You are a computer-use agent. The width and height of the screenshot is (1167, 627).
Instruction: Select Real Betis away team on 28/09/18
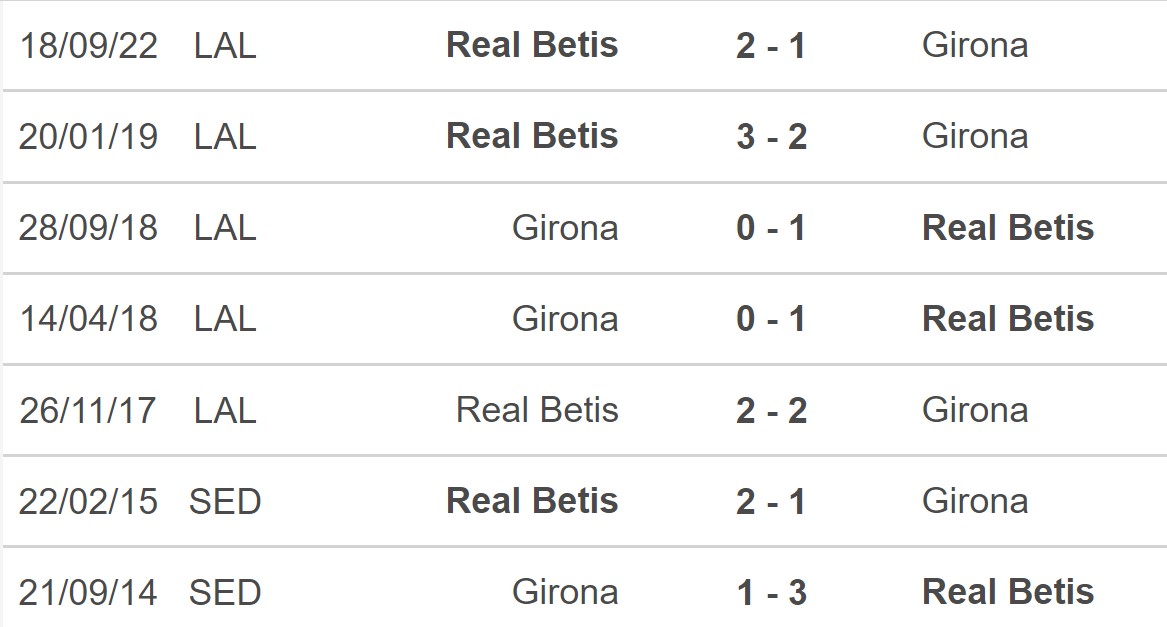1008,228
